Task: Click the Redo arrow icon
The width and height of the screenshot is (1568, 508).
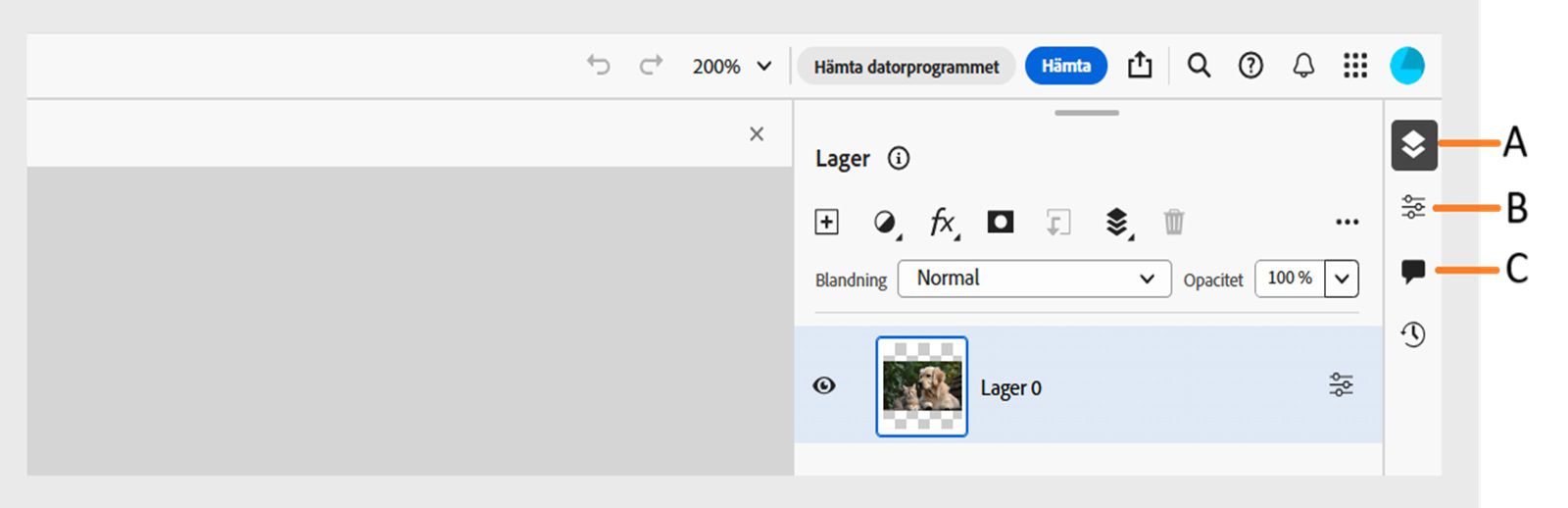Action: click(651, 65)
